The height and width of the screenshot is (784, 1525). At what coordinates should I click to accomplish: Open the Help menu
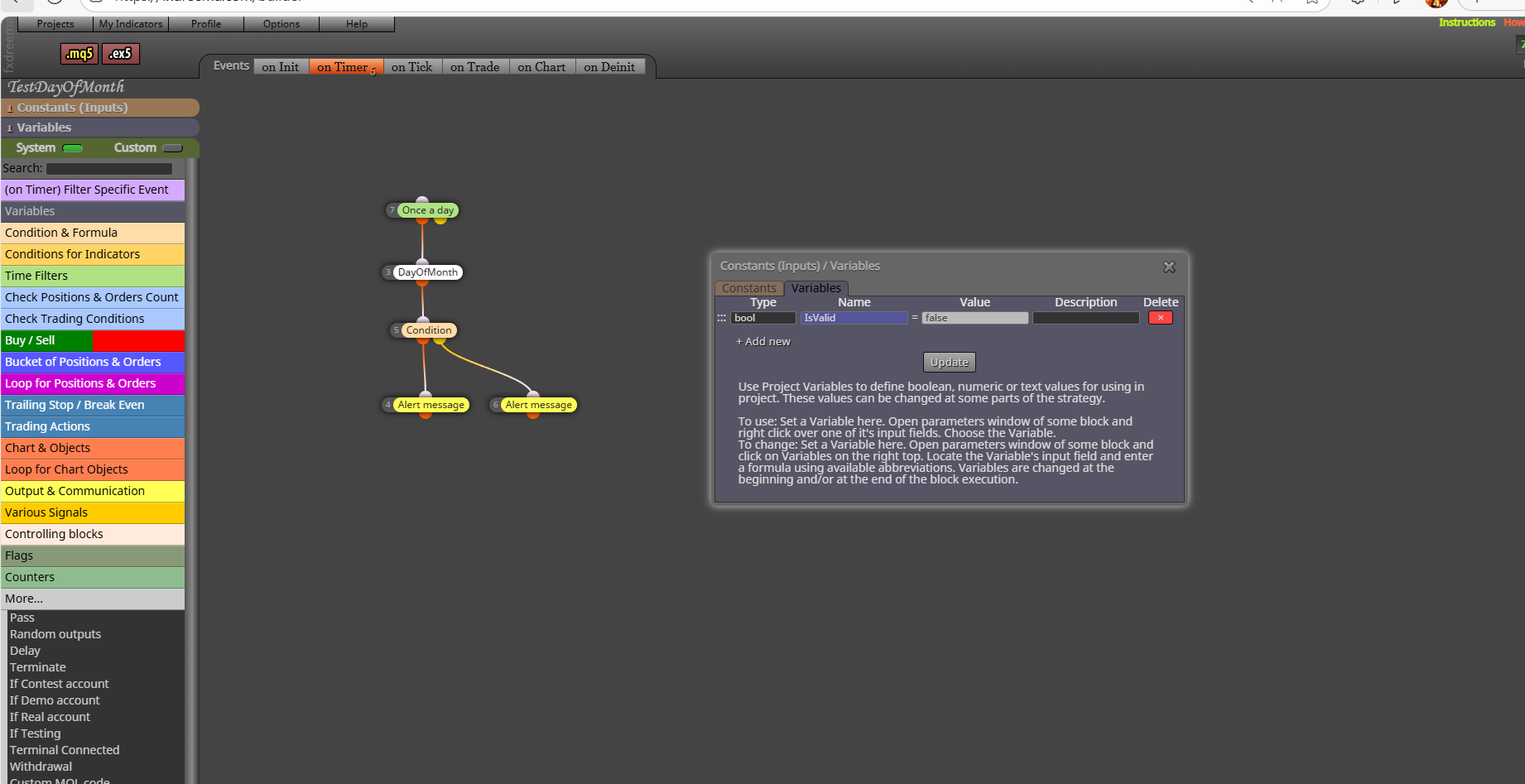click(x=357, y=24)
